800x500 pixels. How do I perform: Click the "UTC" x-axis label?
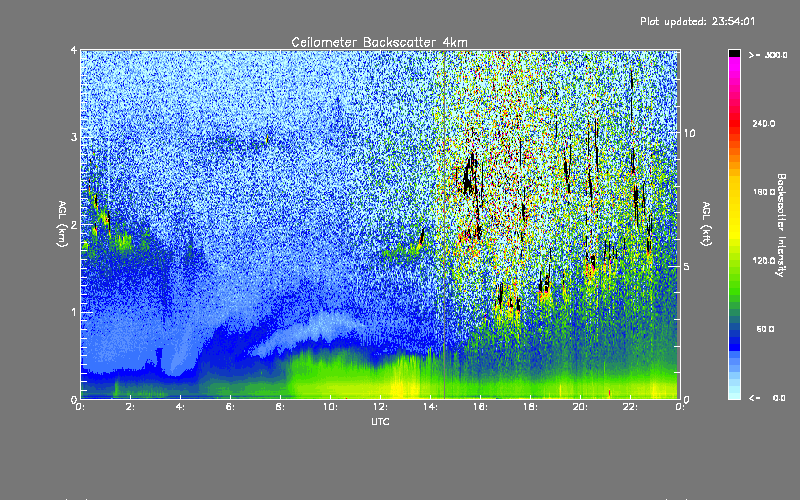tap(380, 421)
